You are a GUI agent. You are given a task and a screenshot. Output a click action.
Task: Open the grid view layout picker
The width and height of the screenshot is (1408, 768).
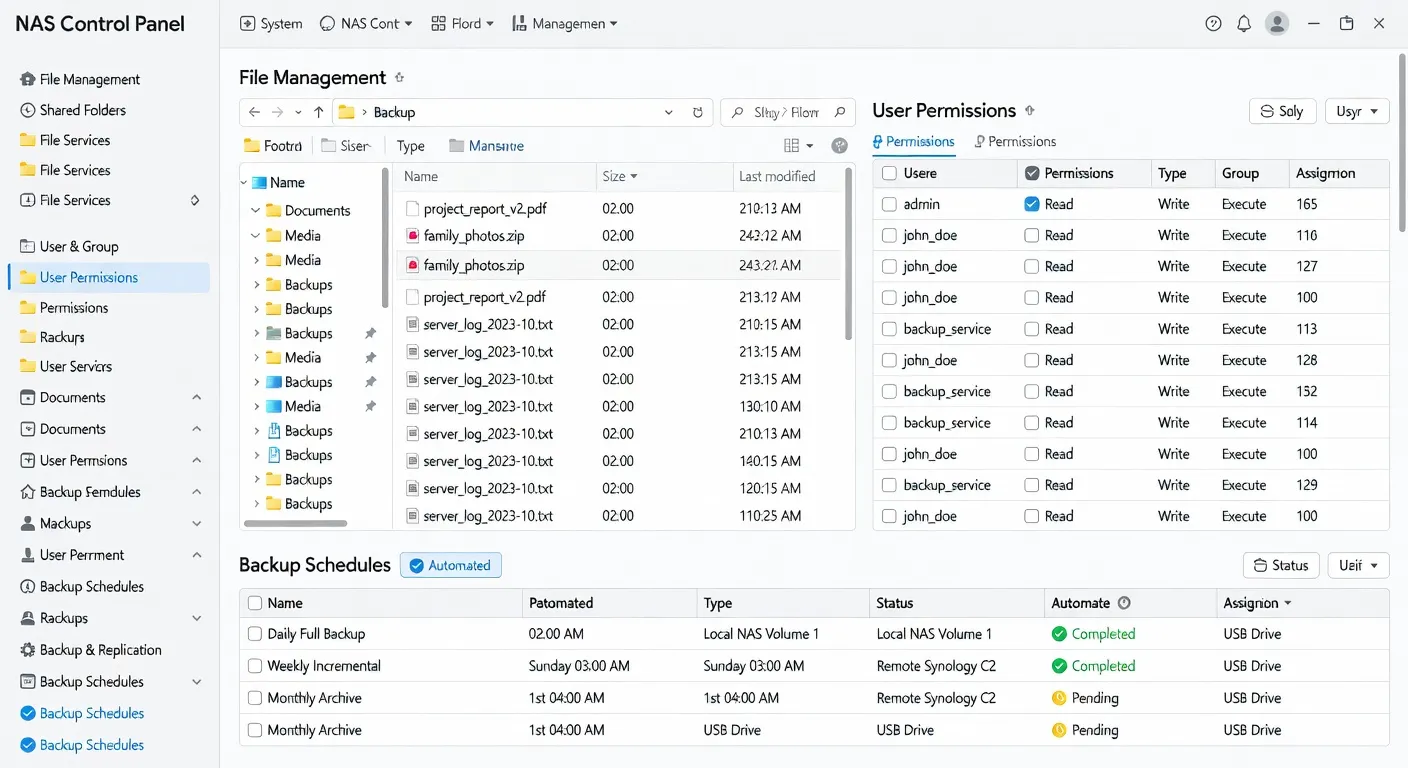(x=797, y=145)
